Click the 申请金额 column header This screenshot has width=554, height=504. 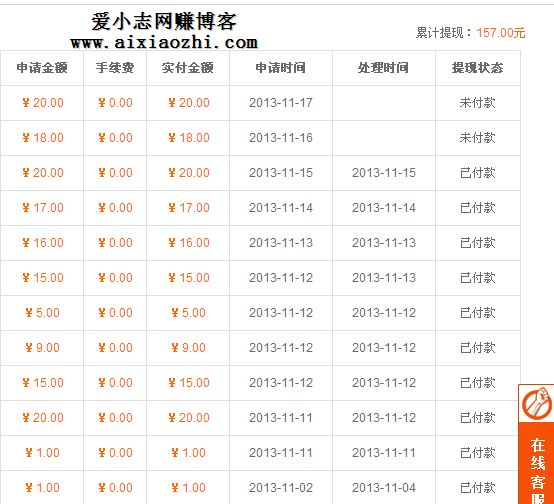[x=42, y=68]
